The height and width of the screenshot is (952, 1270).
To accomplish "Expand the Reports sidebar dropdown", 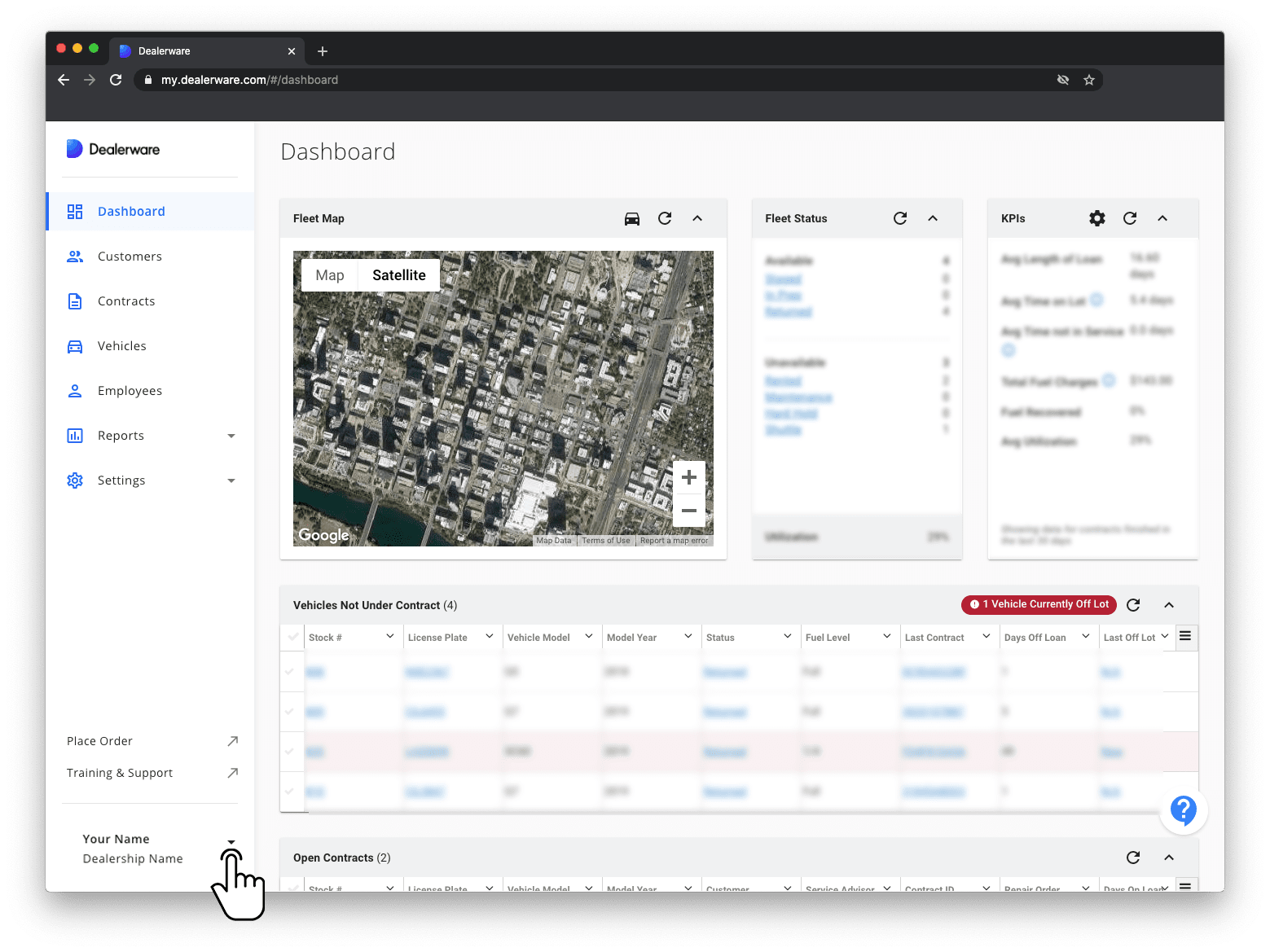I will [231, 436].
